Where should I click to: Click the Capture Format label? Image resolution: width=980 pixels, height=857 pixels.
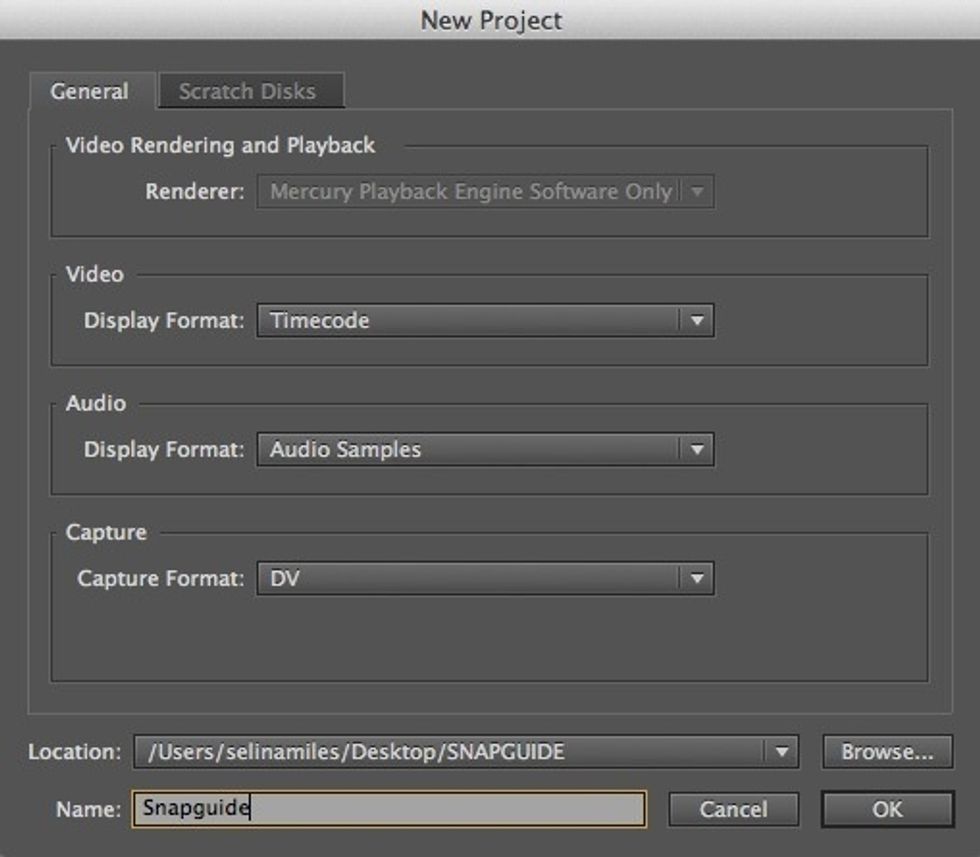coord(160,579)
